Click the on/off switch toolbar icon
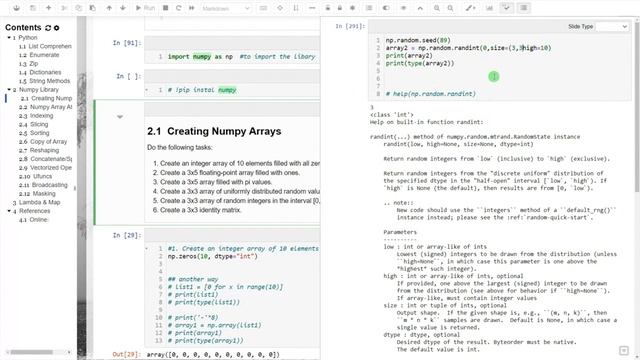Image resolution: width=640 pixels, height=360 pixels. pyautogui.click(x=386, y=8)
